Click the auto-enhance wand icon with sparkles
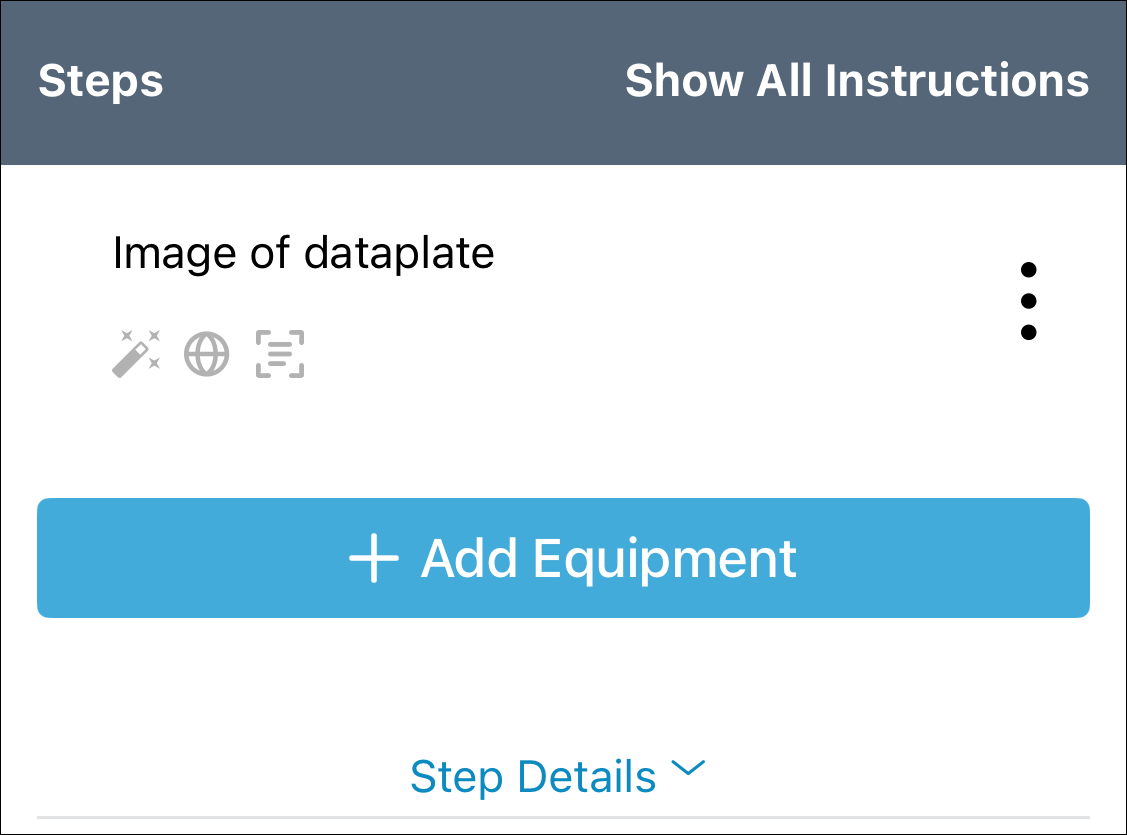 click(x=135, y=354)
